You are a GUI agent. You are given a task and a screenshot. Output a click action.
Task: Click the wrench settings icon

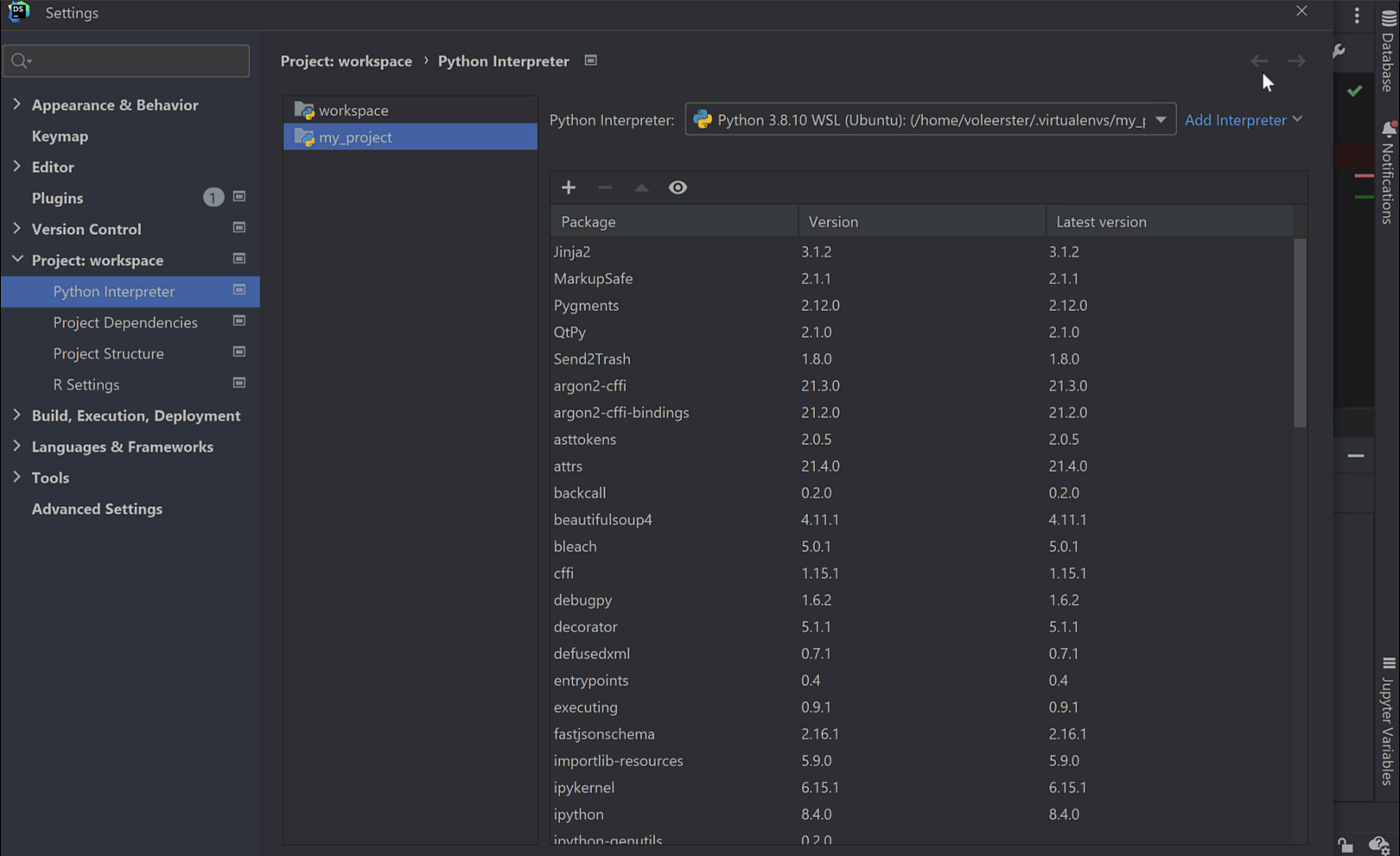coord(1339,51)
